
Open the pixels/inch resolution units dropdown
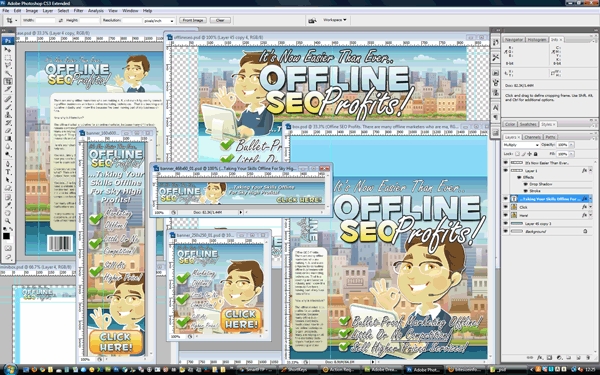[x=159, y=21]
